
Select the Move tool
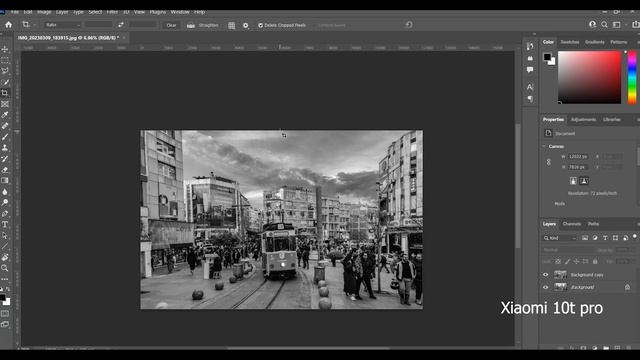point(5,49)
